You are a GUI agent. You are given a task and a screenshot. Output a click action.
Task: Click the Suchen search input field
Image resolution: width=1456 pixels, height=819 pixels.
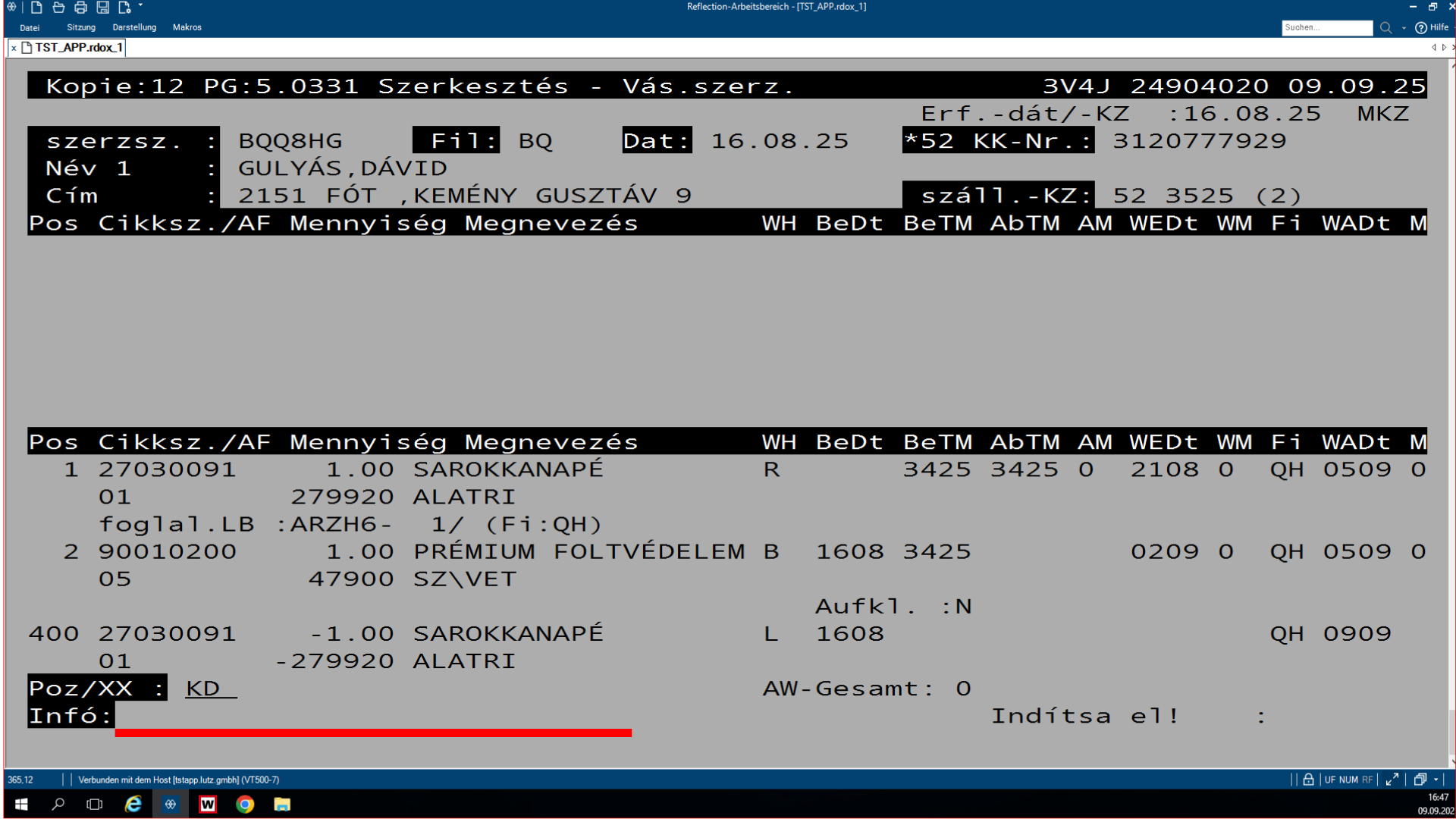pyautogui.click(x=1326, y=28)
